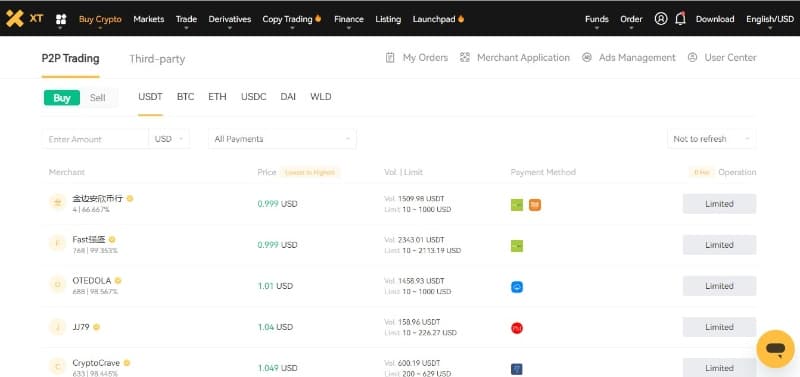Open the chat support bubble
The image size is (800, 377).
coord(775,349)
